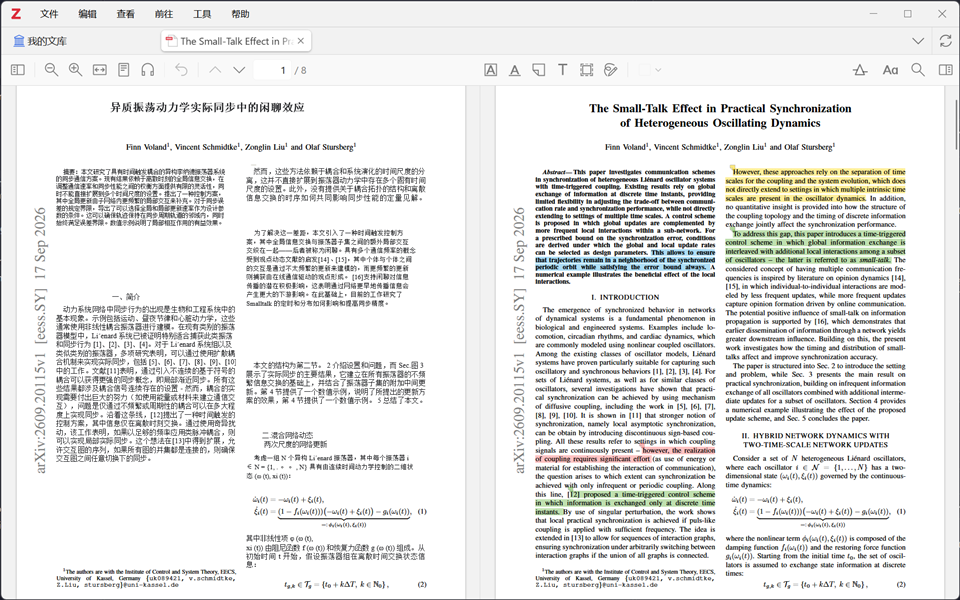The height and width of the screenshot is (600, 960).
Task: Start read aloud with headphones icon
Action: point(148,70)
